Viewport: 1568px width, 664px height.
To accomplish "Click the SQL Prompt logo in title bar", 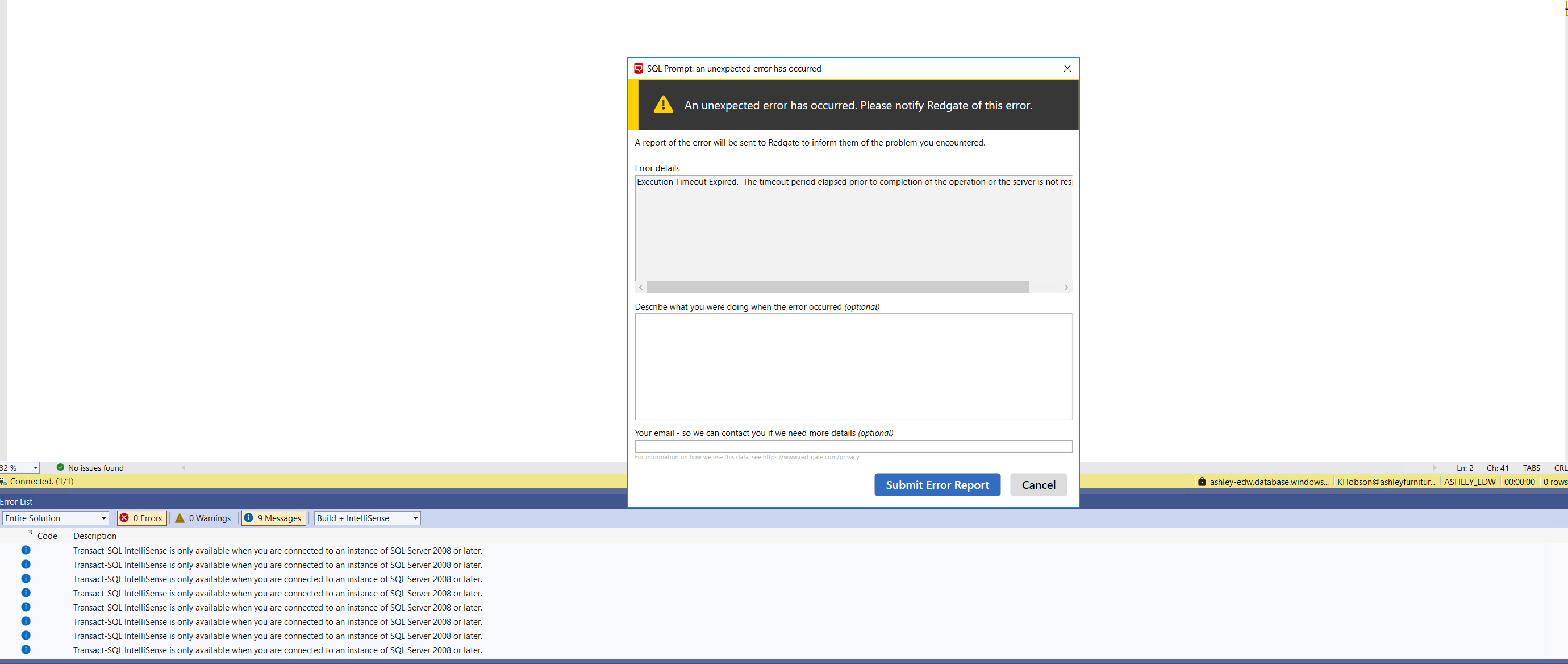I will (x=638, y=68).
